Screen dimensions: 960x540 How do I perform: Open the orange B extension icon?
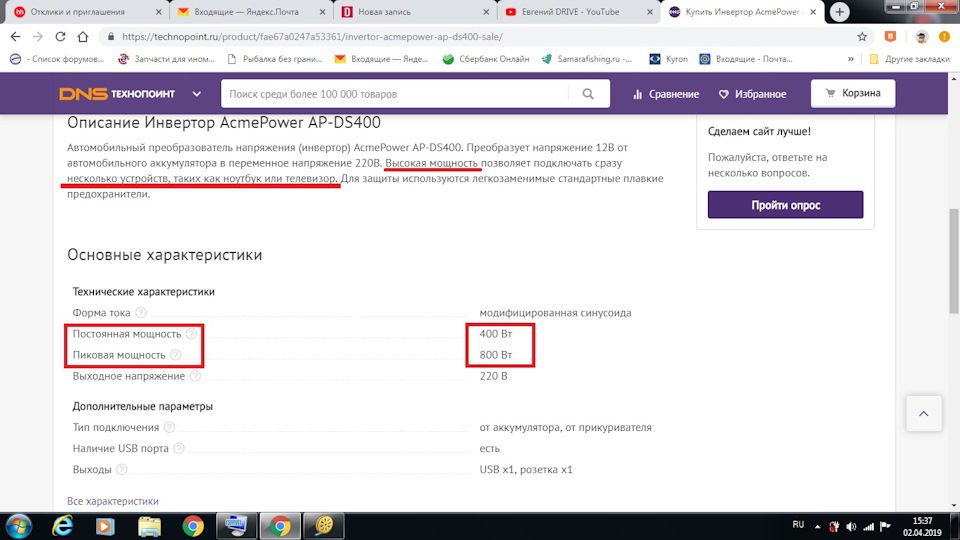[x=890, y=37]
